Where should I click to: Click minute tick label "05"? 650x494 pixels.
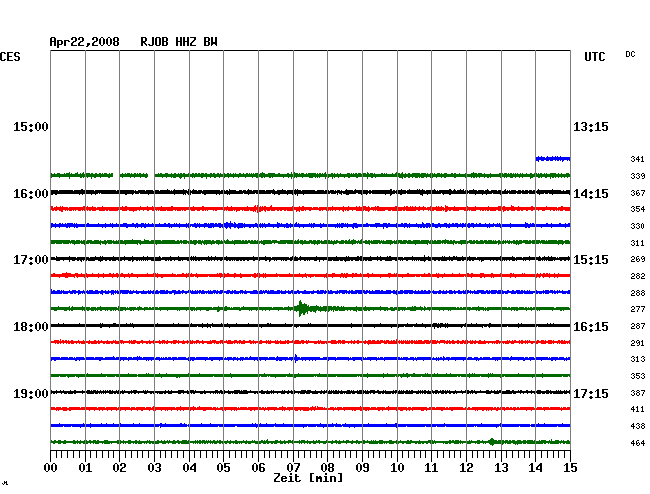pyautogui.click(x=223, y=468)
